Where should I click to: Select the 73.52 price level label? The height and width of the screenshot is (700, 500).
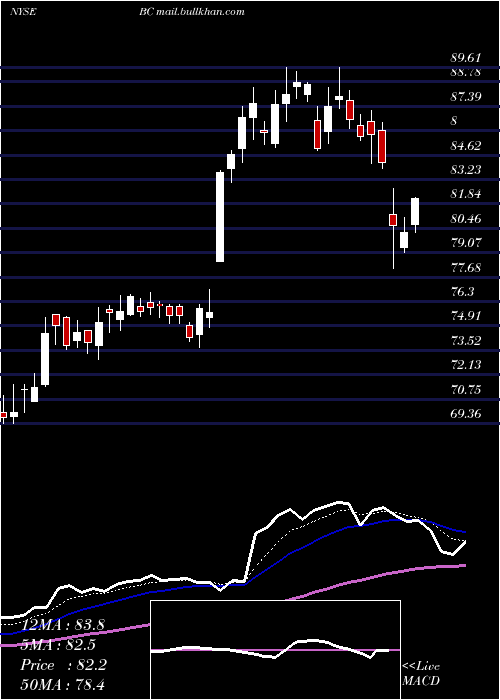click(x=466, y=341)
